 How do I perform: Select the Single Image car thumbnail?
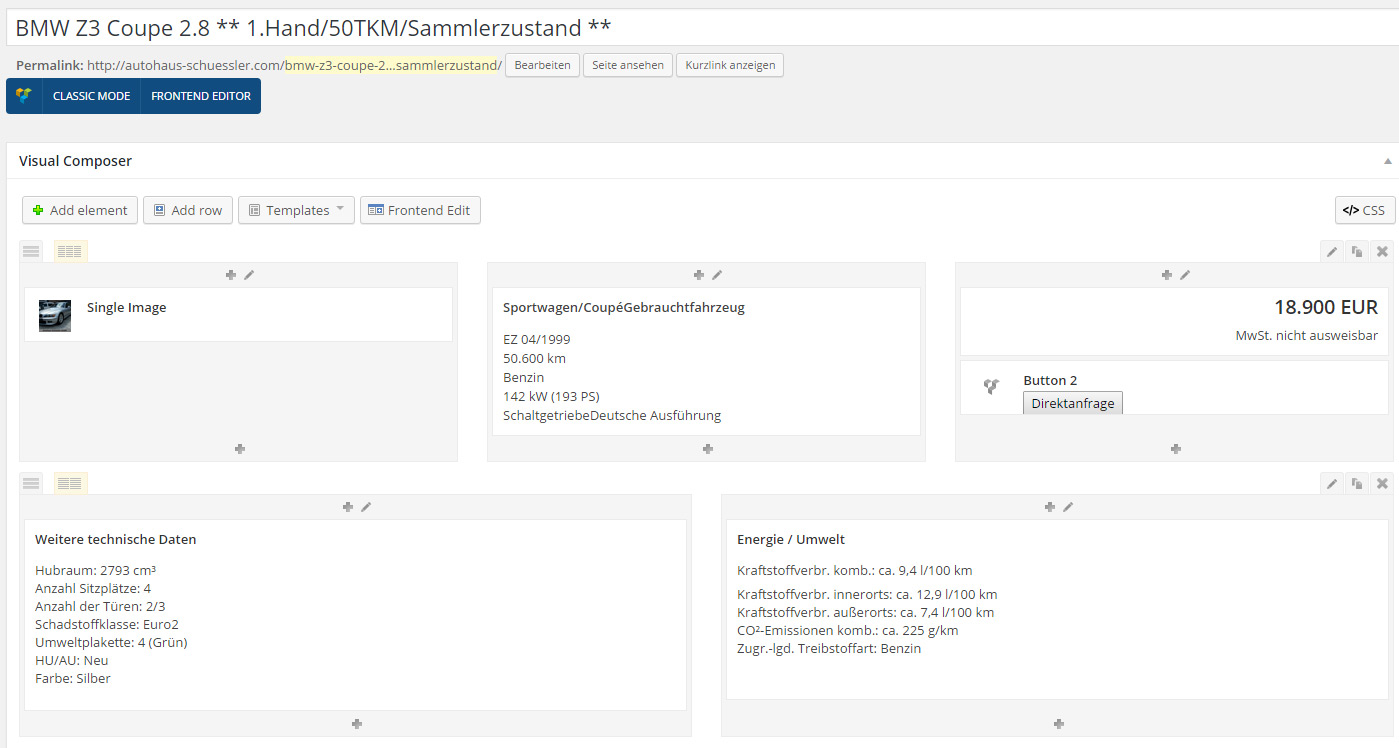point(55,315)
